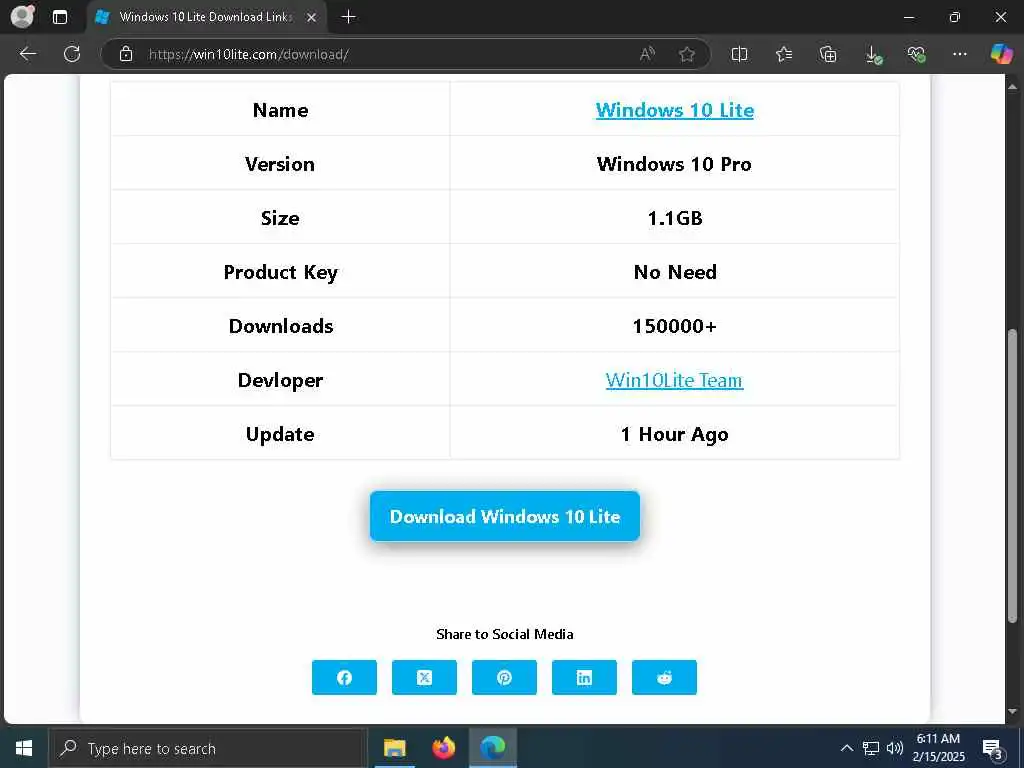The image size is (1024, 768).
Task: View site information lock icon
Action: point(126,54)
